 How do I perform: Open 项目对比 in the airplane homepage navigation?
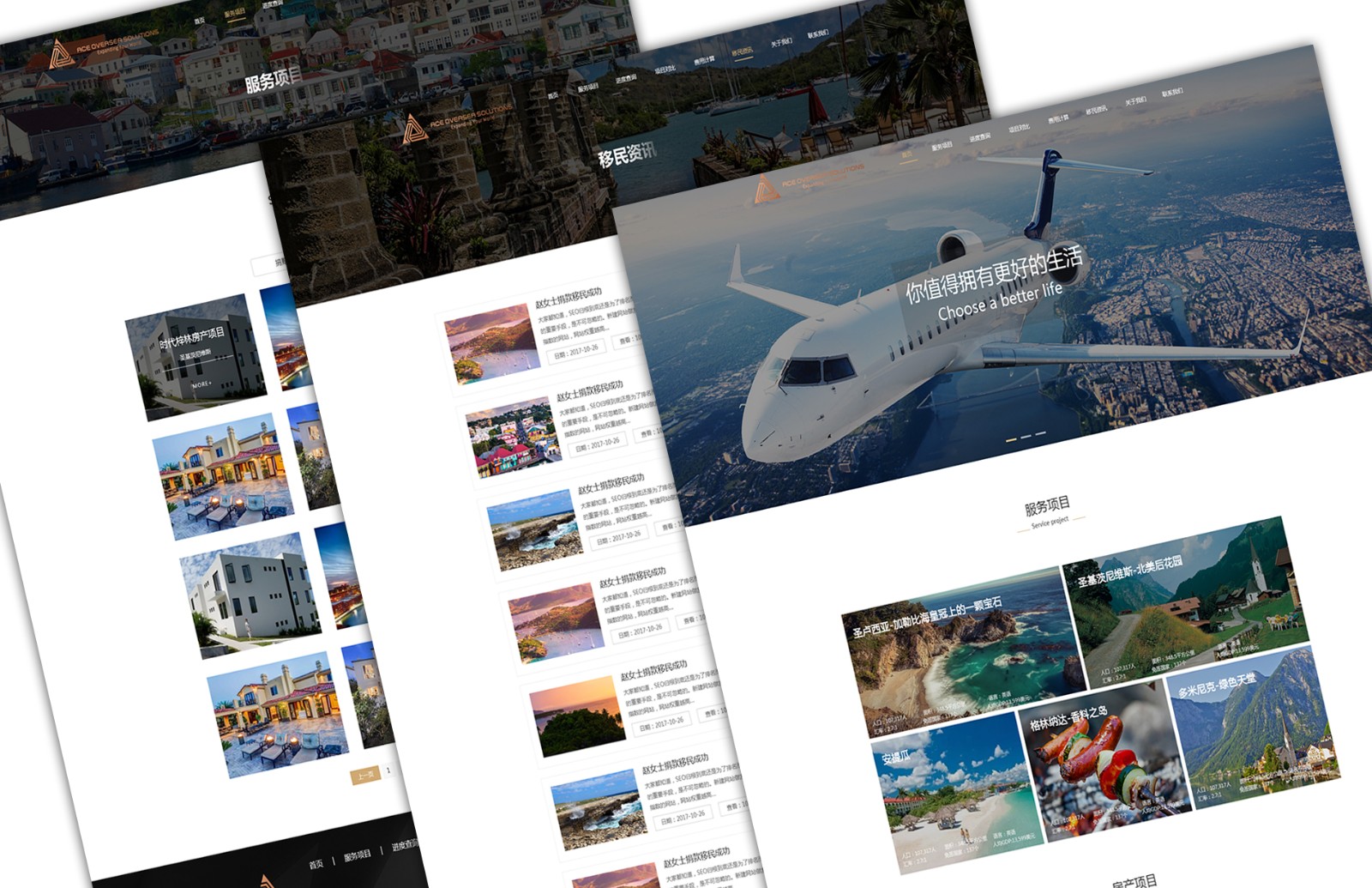(1020, 127)
